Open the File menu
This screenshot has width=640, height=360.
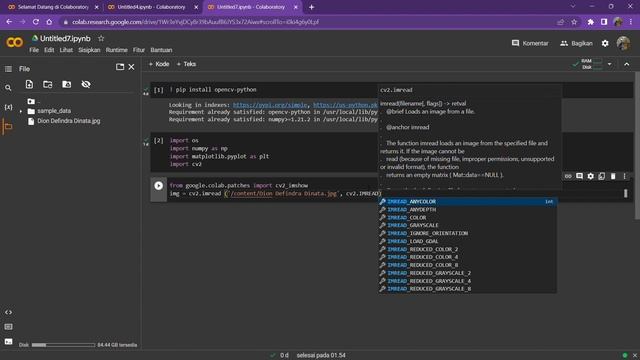click(34, 50)
